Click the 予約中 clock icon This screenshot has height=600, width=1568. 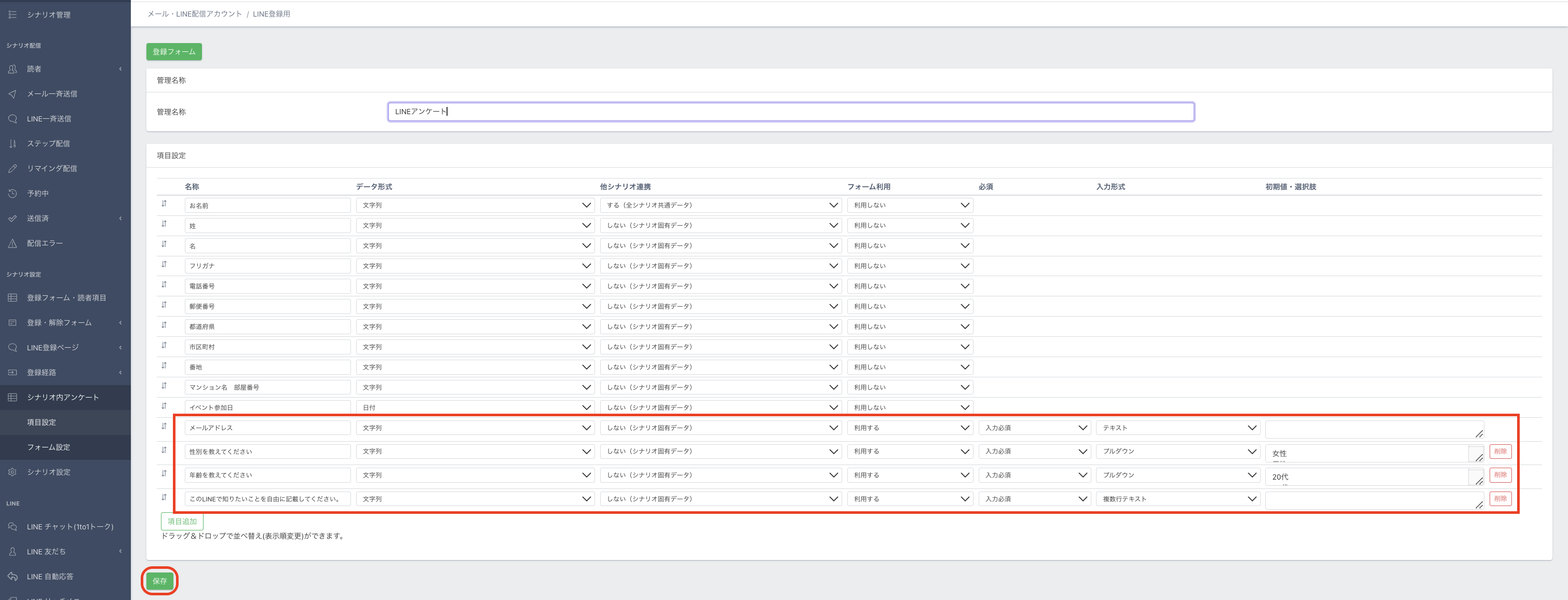pyautogui.click(x=12, y=194)
